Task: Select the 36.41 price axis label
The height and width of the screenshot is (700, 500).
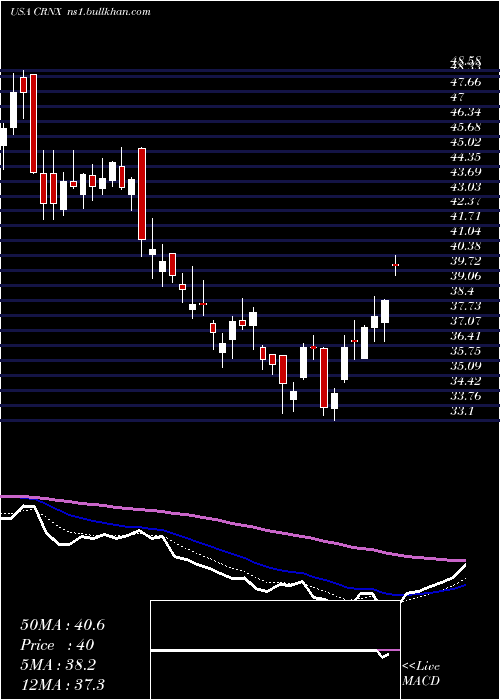Action: tap(465, 336)
